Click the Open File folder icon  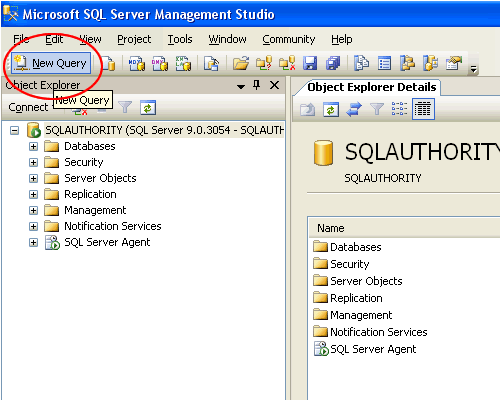click(x=241, y=63)
